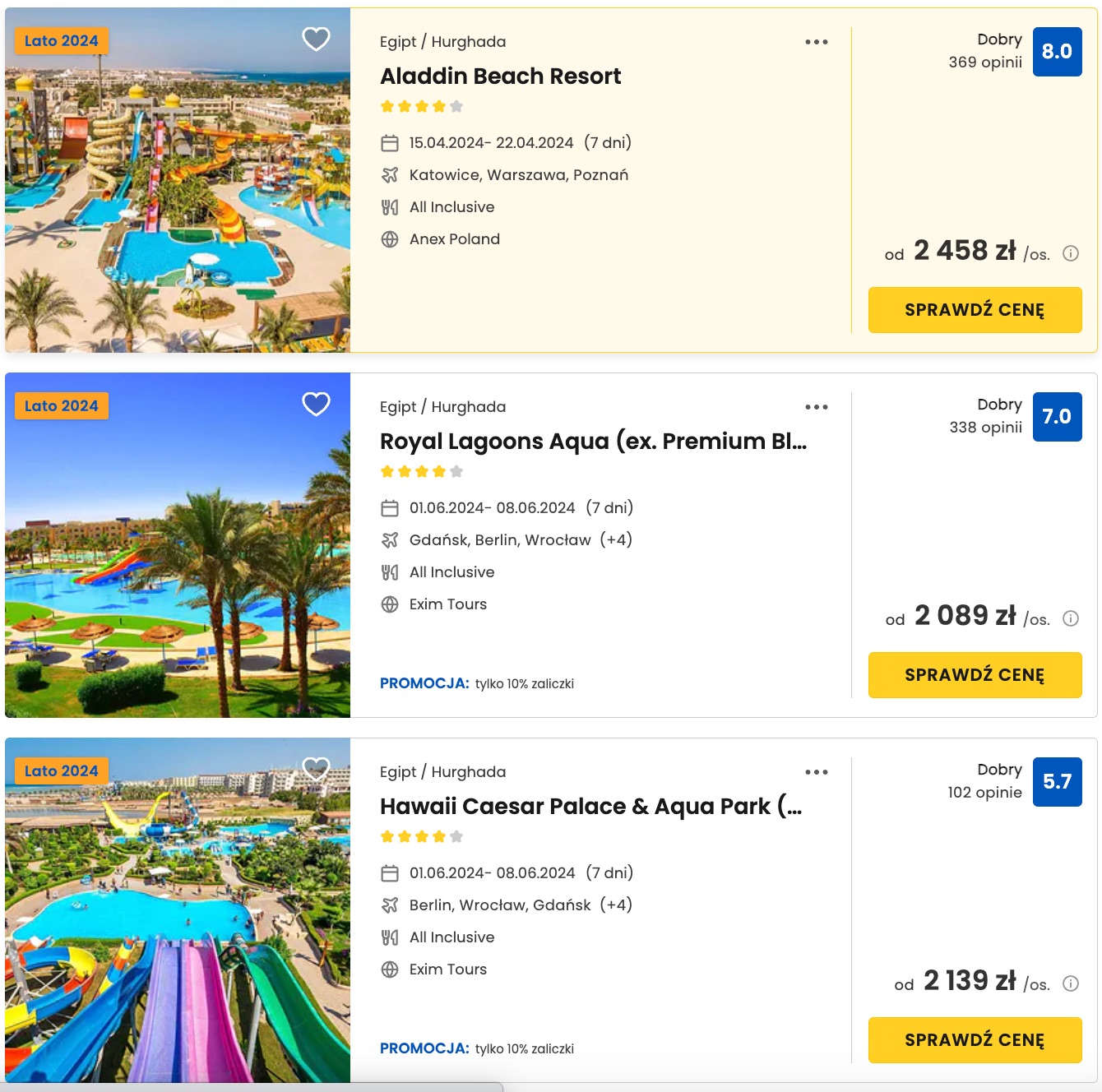
Task: Check price for Royal Lagoons Aqua
Action: point(975,675)
